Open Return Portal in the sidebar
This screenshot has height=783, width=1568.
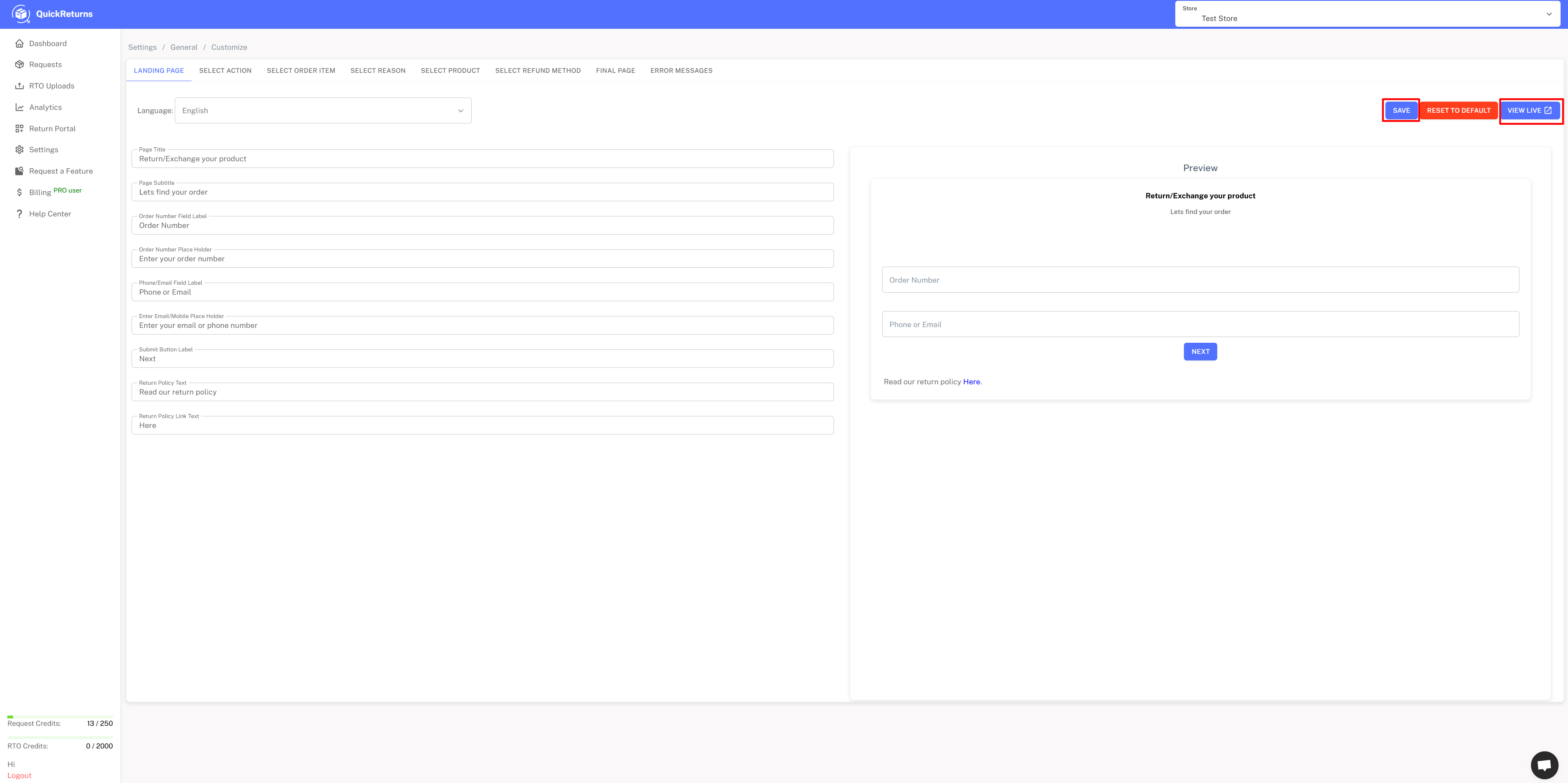[x=52, y=128]
